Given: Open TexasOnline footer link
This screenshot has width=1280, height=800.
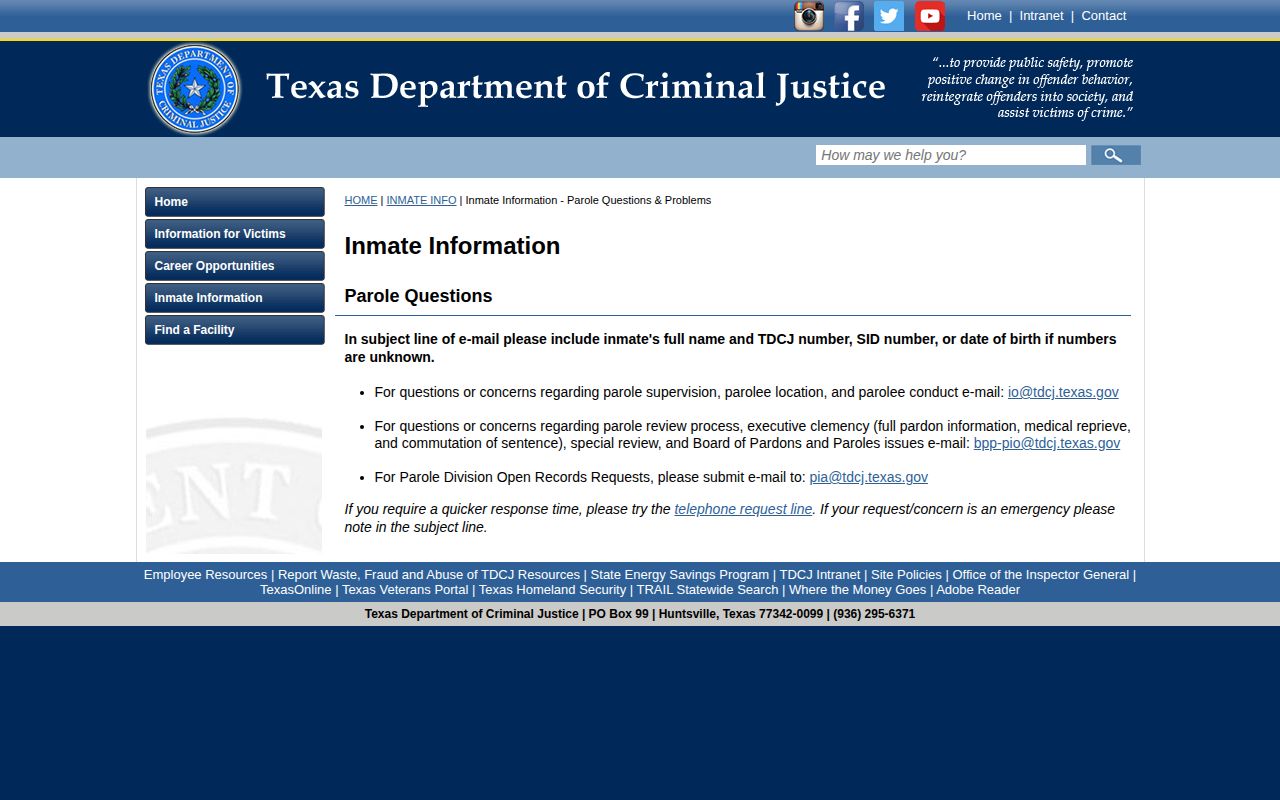Looking at the screenshot, I should pyautogui.click(x=296, y=590).
